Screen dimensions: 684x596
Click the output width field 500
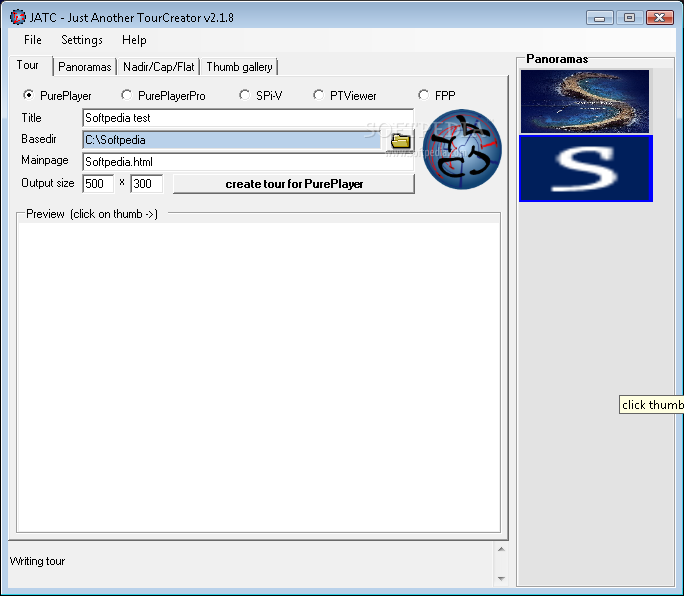[x=98, y=183]
